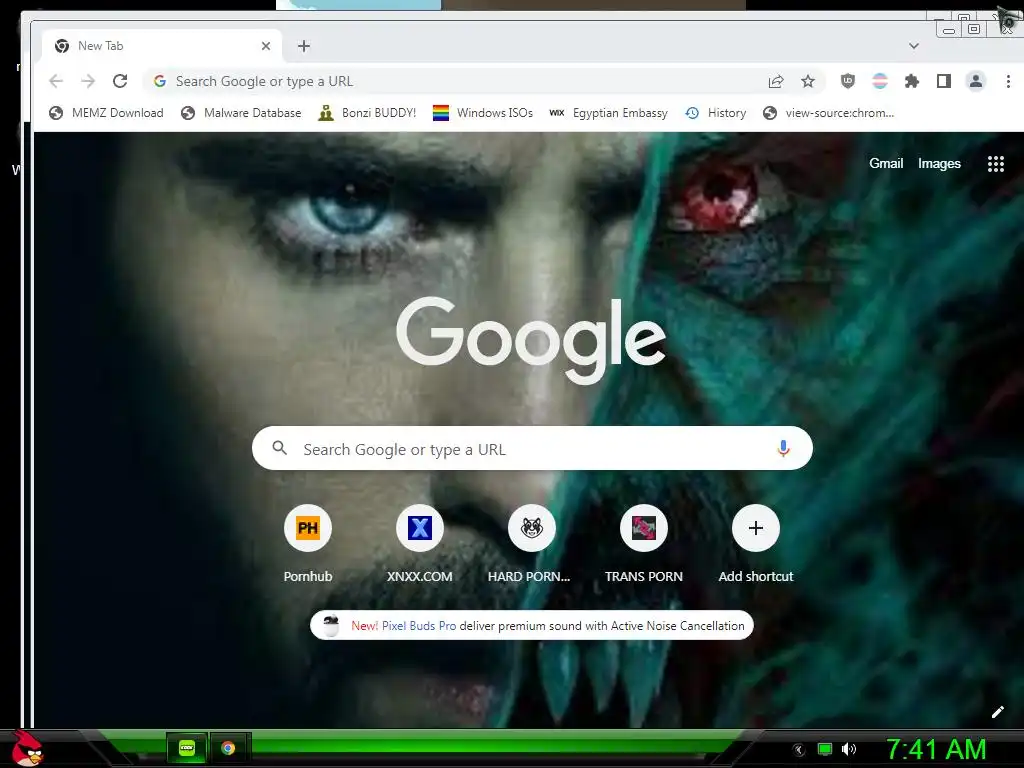Select the New Tab tab
The image size is (1024, 768).
tap(162, 46)
